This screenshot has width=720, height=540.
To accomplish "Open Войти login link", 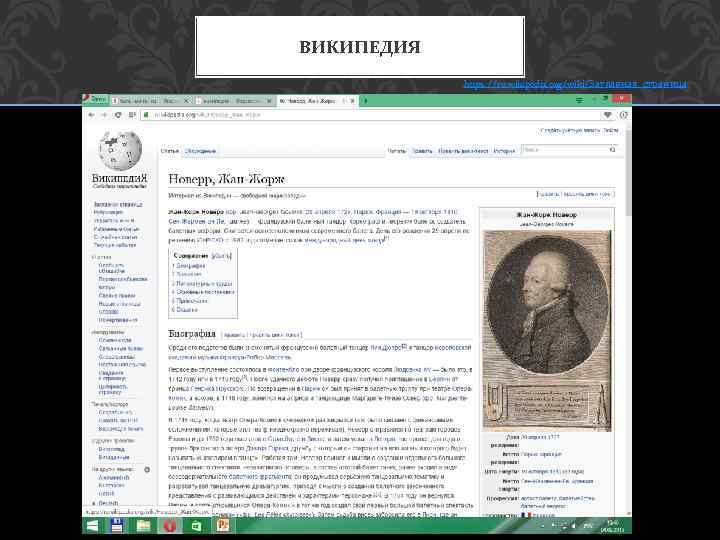I will click(x=611, y=130).
